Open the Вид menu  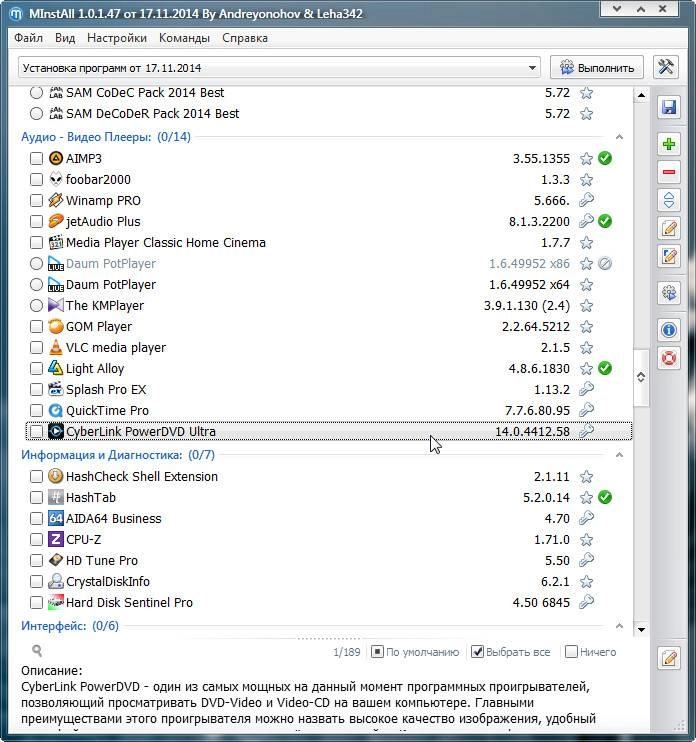[x=65, y=38]
